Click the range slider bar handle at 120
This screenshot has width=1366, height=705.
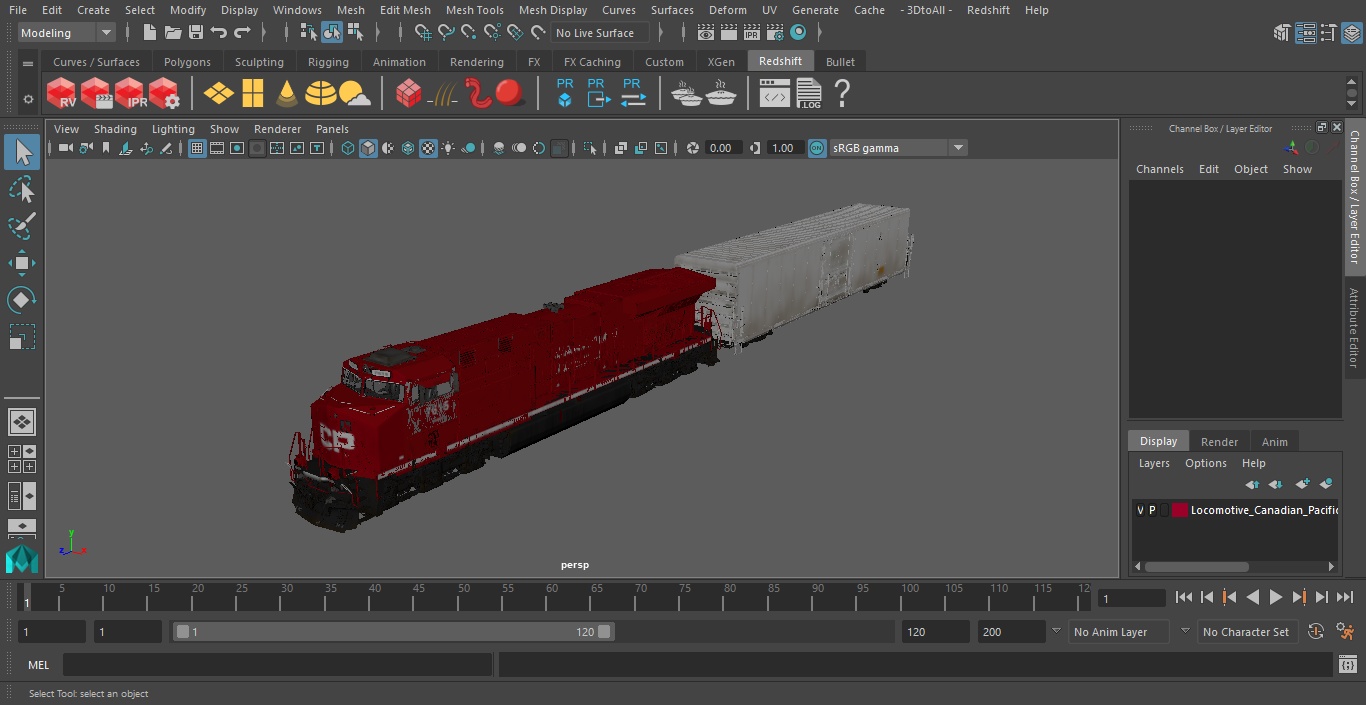(604, 632)
